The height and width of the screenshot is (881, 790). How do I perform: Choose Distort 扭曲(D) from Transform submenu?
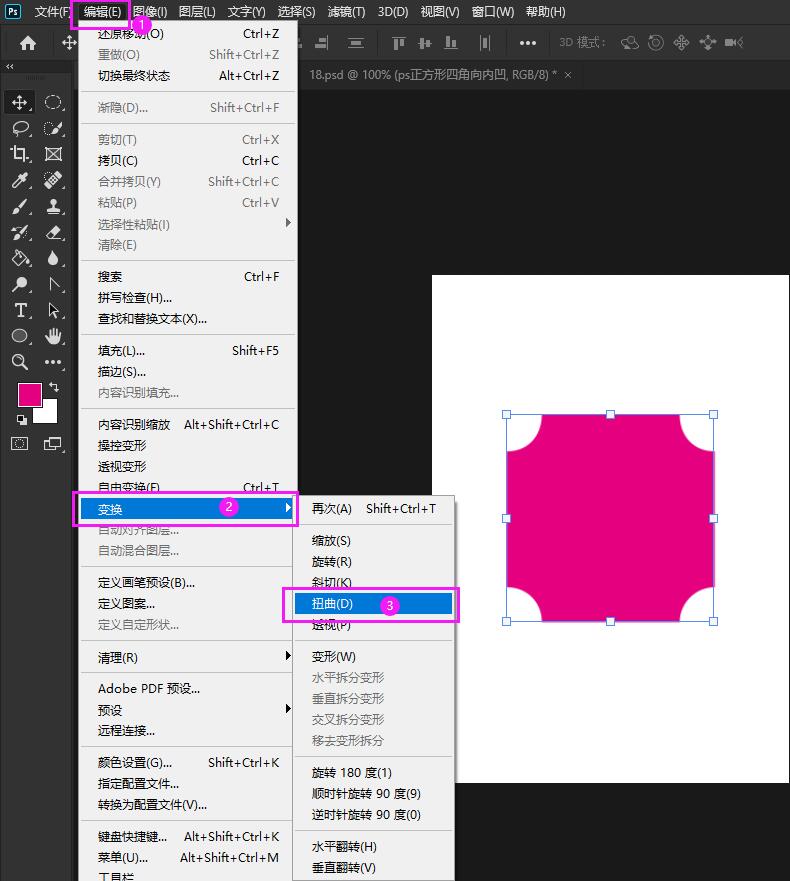373,603
